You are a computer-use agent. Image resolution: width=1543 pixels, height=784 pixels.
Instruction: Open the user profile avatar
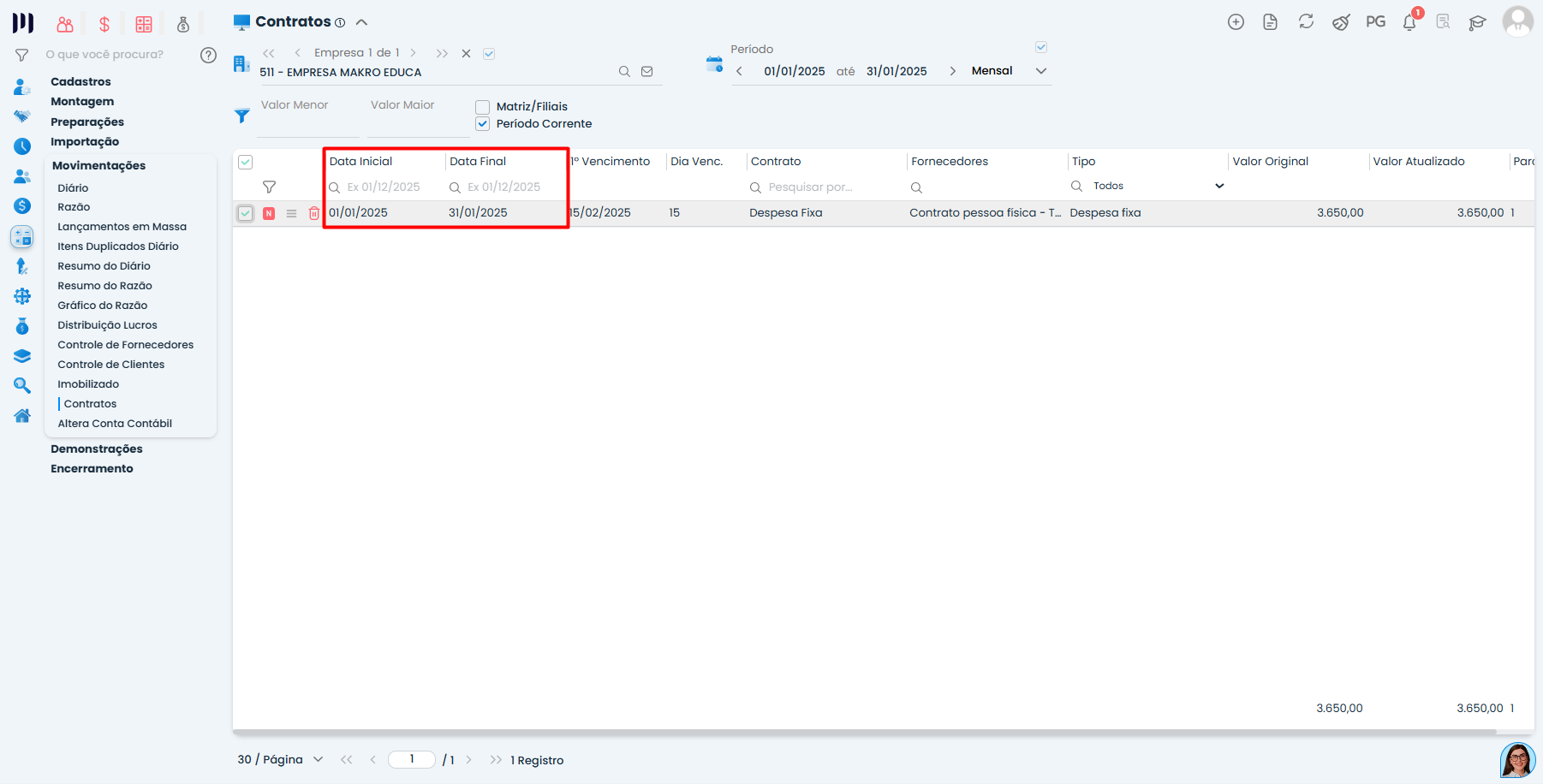click(x=1518, y=21)
